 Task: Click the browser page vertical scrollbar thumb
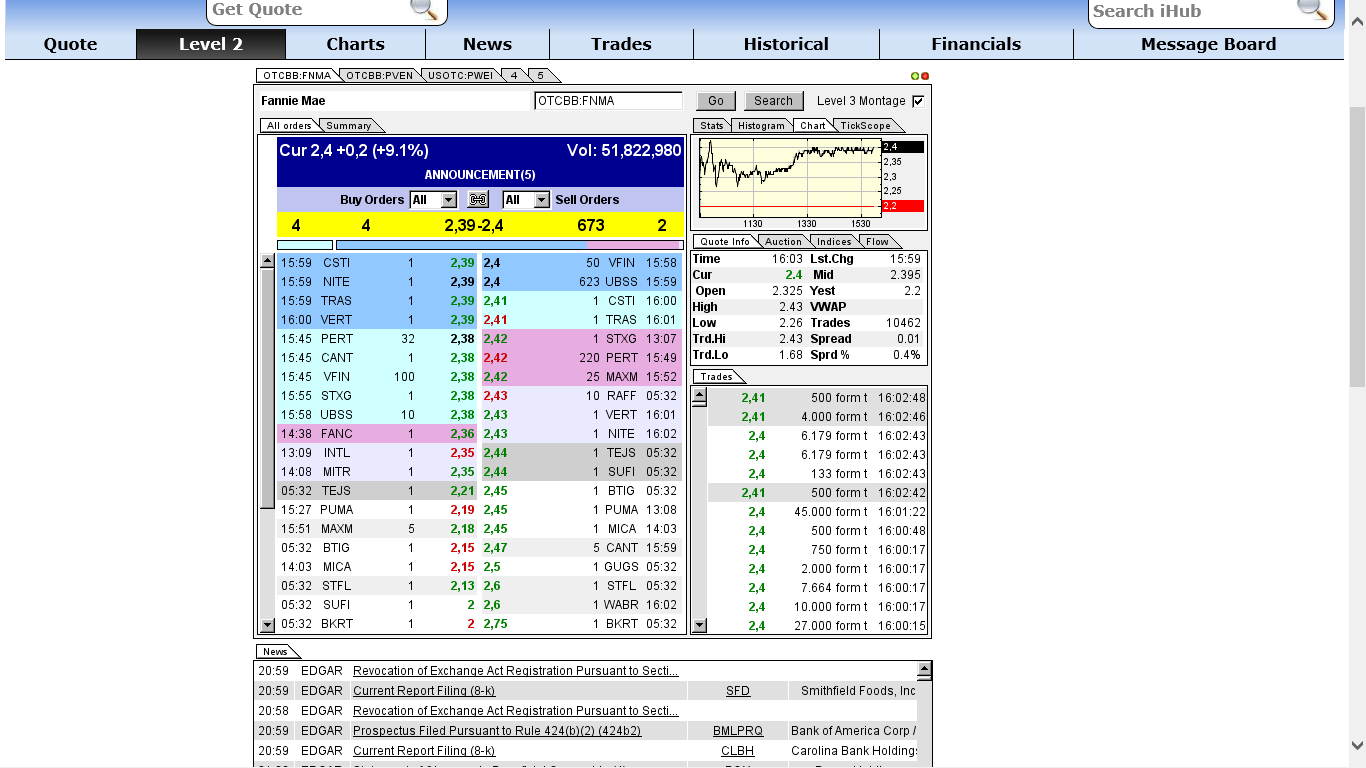pos(1357,245)
